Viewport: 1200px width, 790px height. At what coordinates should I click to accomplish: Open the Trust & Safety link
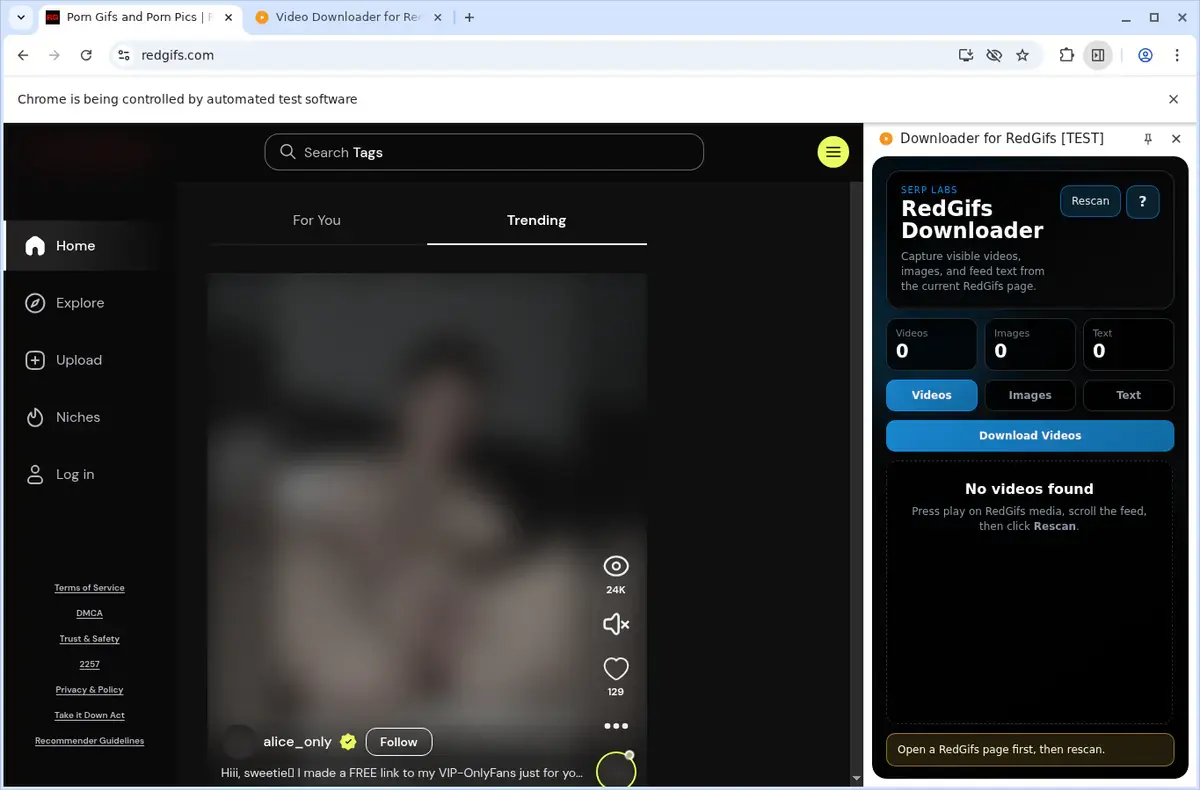pos(89,639)
